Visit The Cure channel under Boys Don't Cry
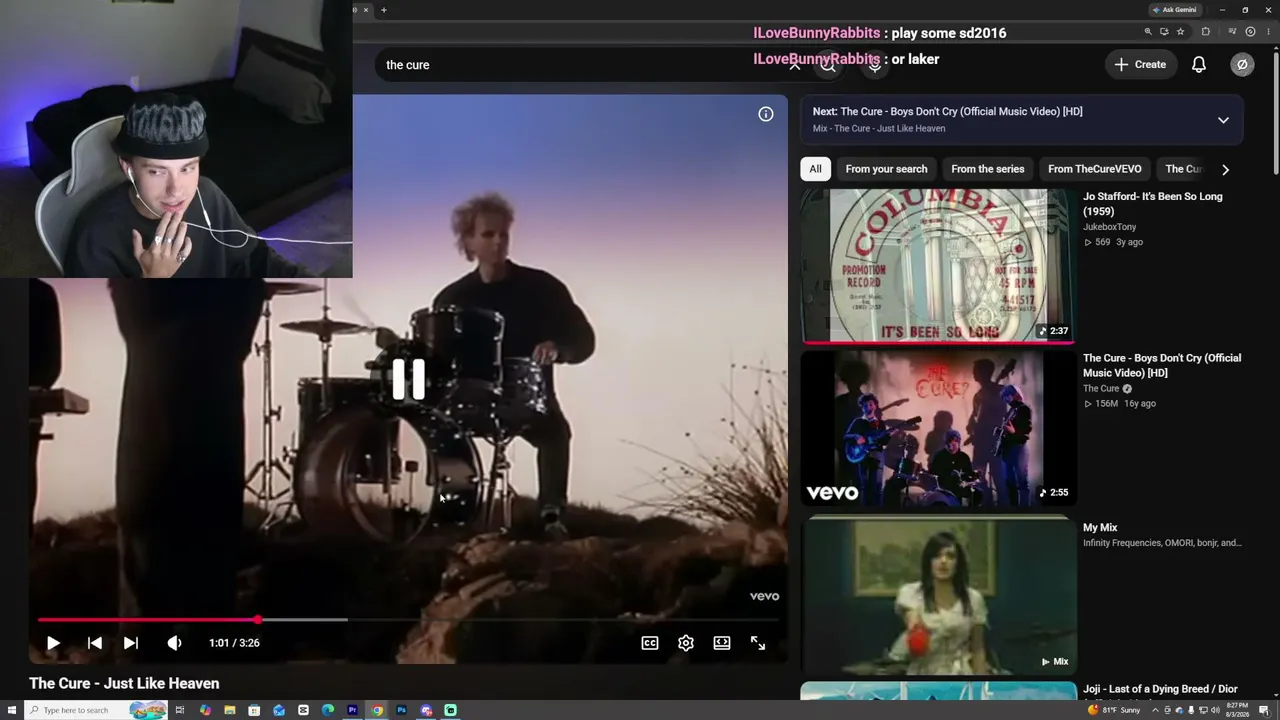The height and width of the screenshot is (720, 1280). point(1101,389)
